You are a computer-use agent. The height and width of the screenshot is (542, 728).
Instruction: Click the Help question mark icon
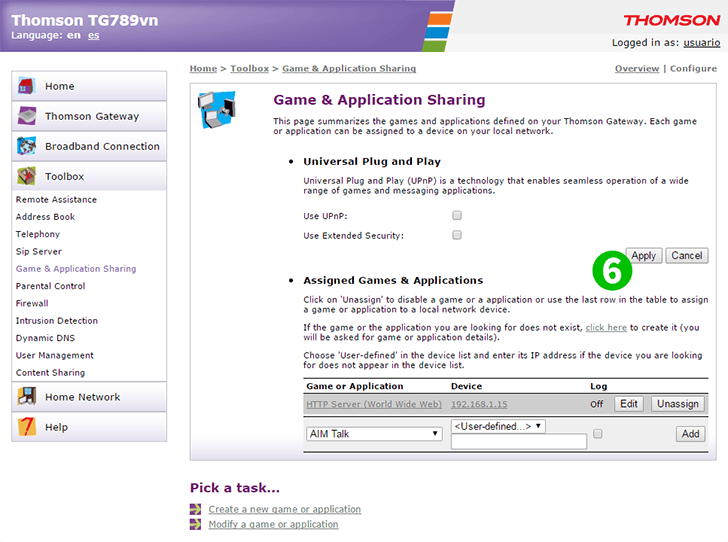coord(26,427)
